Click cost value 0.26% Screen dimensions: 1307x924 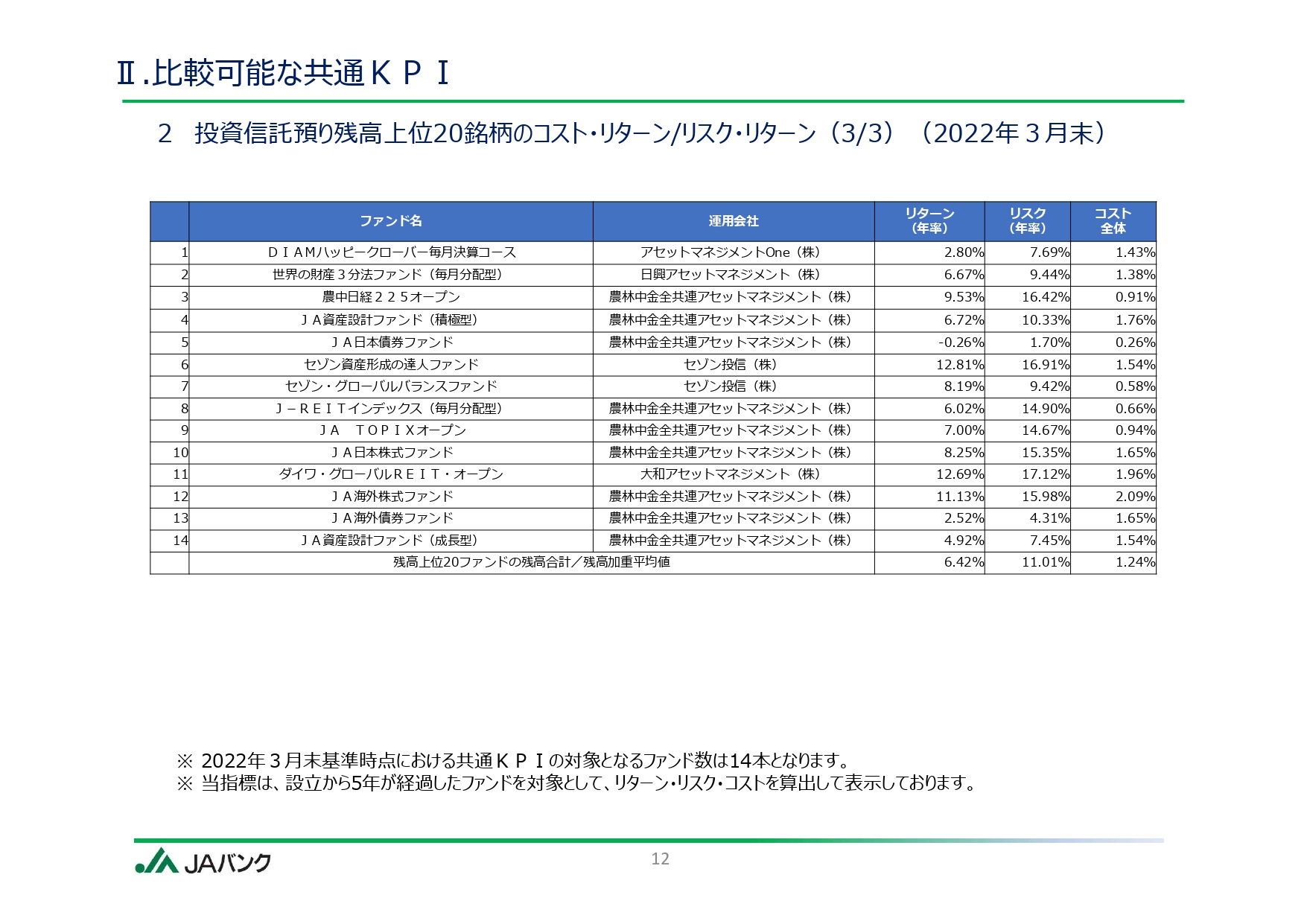point(1135,342)
